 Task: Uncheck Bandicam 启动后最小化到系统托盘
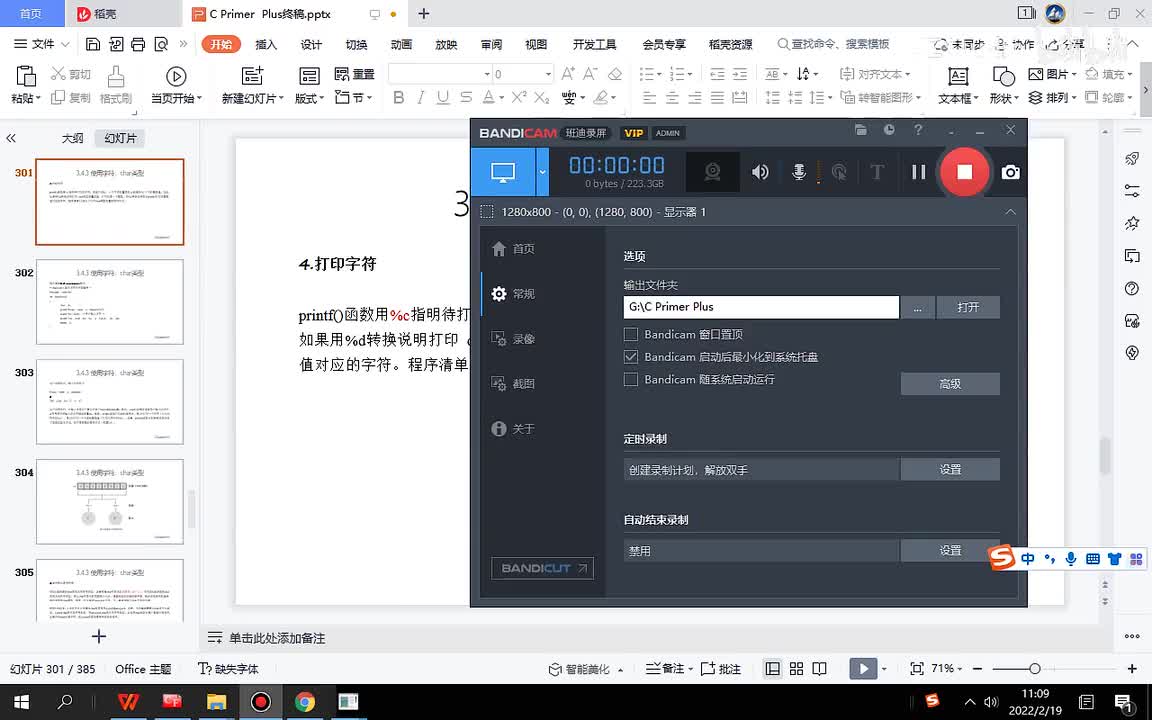click(x=630, y=357)
